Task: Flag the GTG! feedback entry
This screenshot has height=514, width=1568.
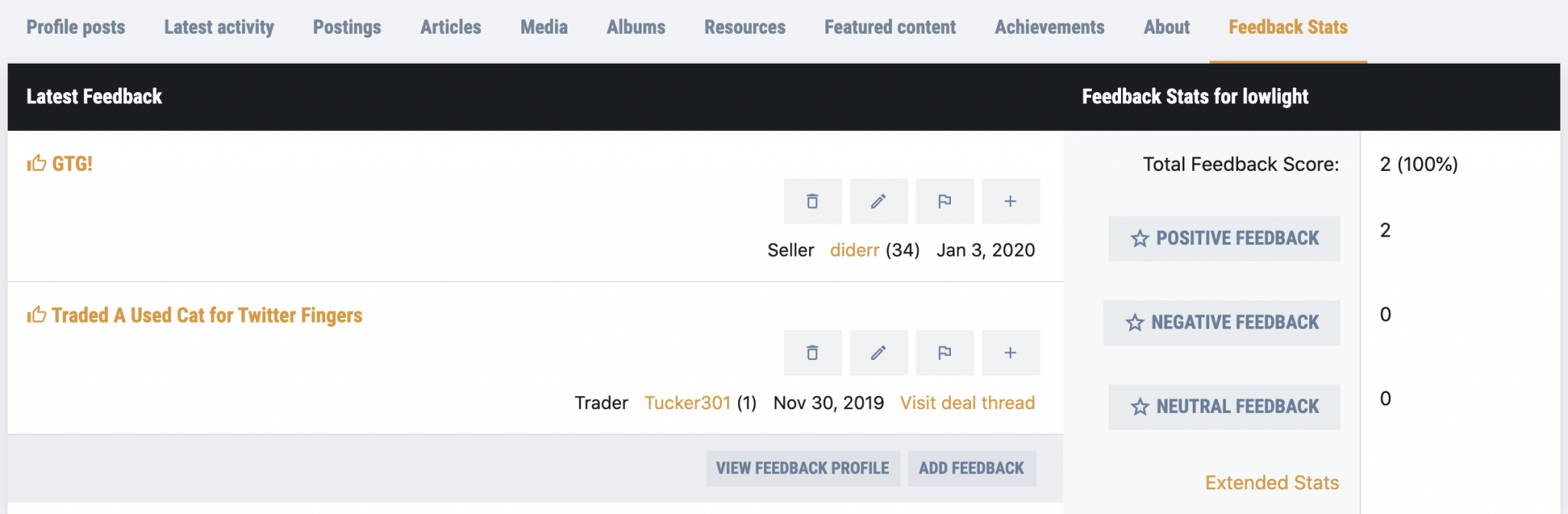Action: click(945, 201)
